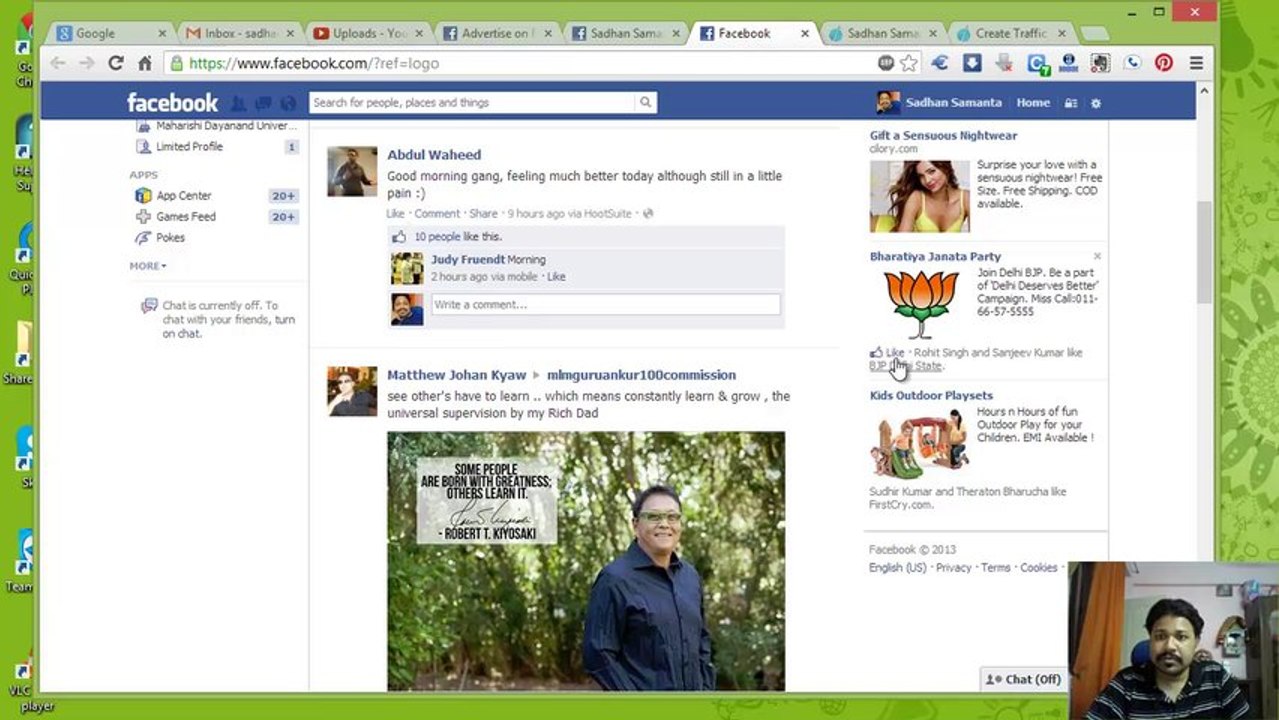1279x720 pixels.
Task: Open the Robert Kiyosaki quote photo
Action: click(x=586, y=561)
